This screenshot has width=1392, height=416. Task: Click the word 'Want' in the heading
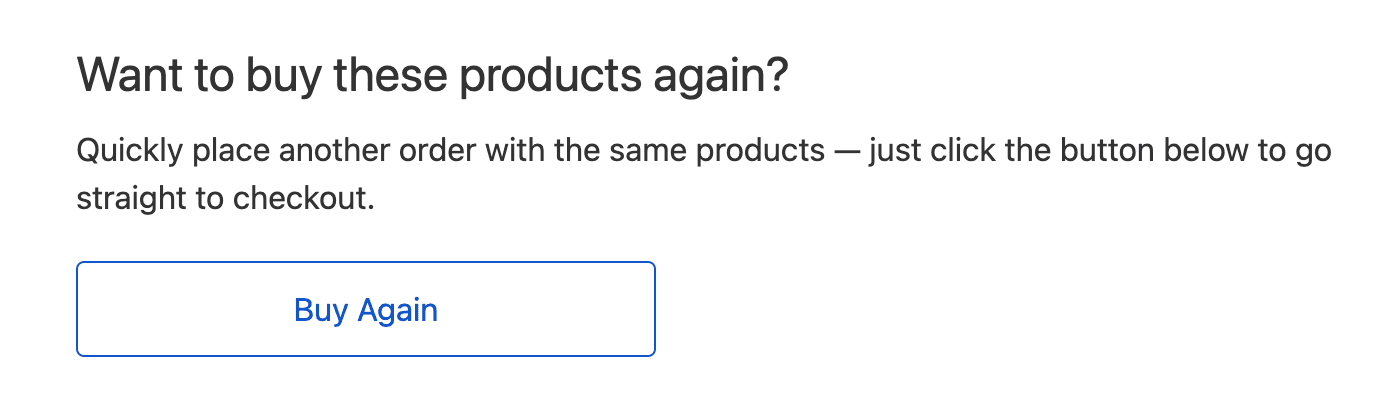tap(121, 76)
